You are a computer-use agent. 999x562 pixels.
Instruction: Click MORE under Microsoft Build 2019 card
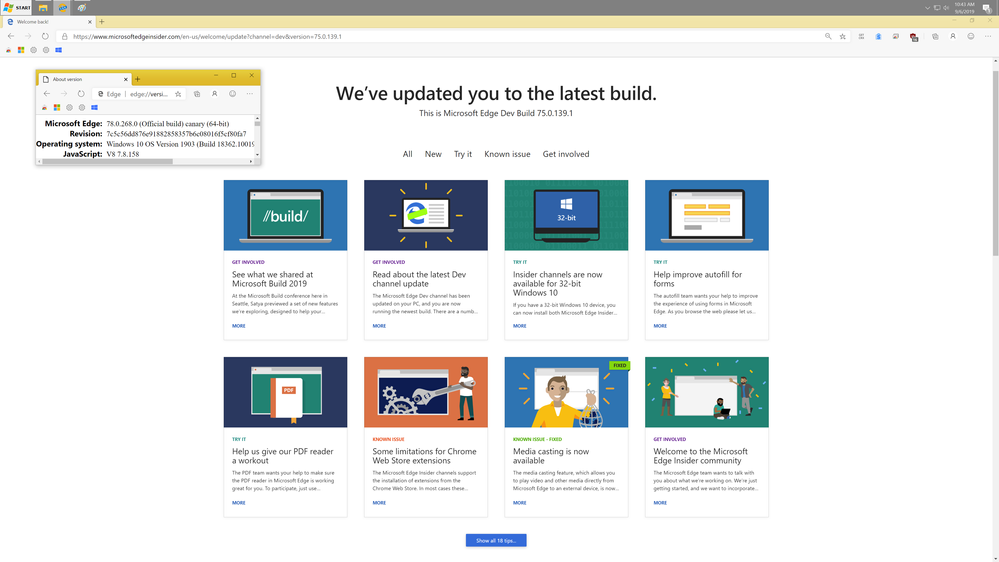239,326
